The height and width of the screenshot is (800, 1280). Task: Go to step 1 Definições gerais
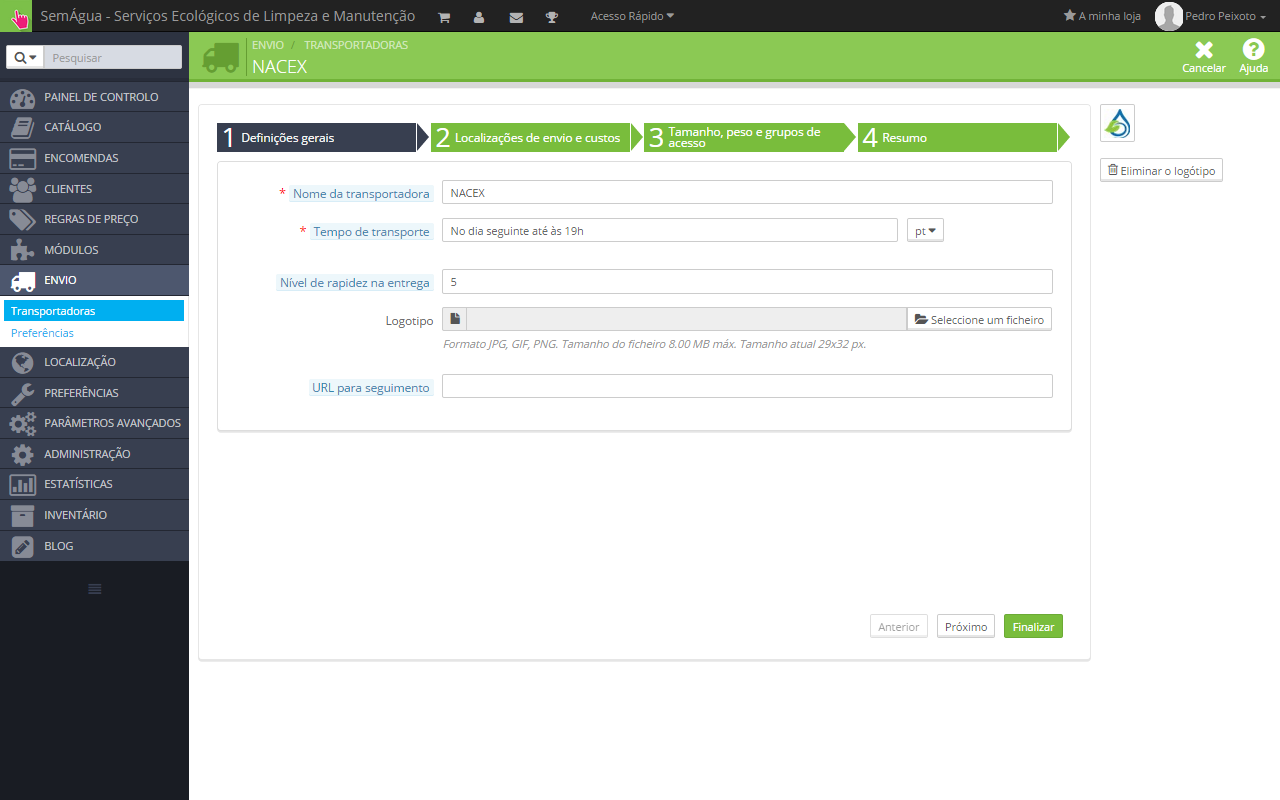click(x=317, y=138)
